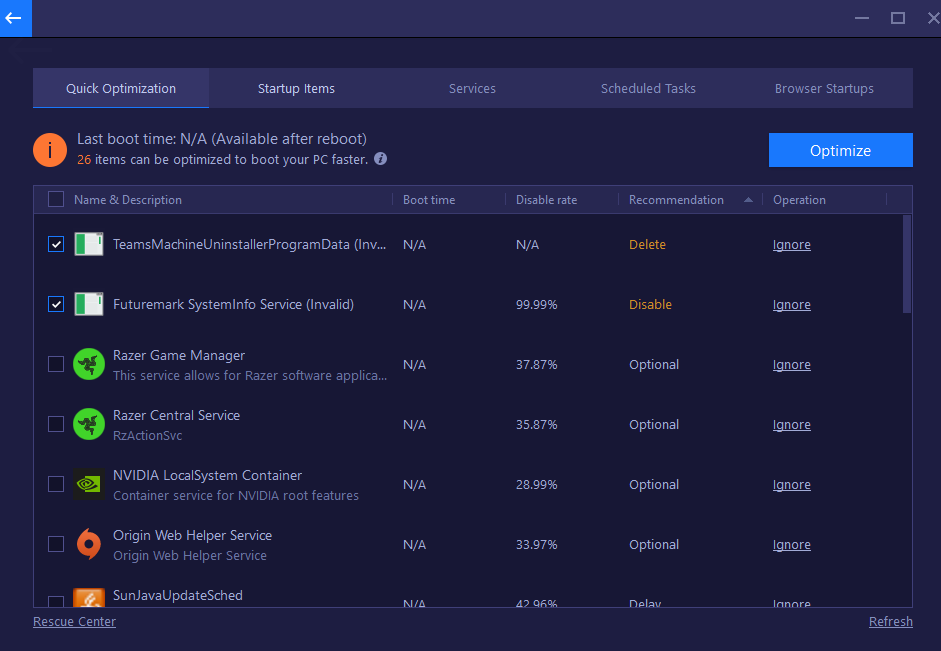
Task: Click the blue Optimize button
Action: click(840, 150)
